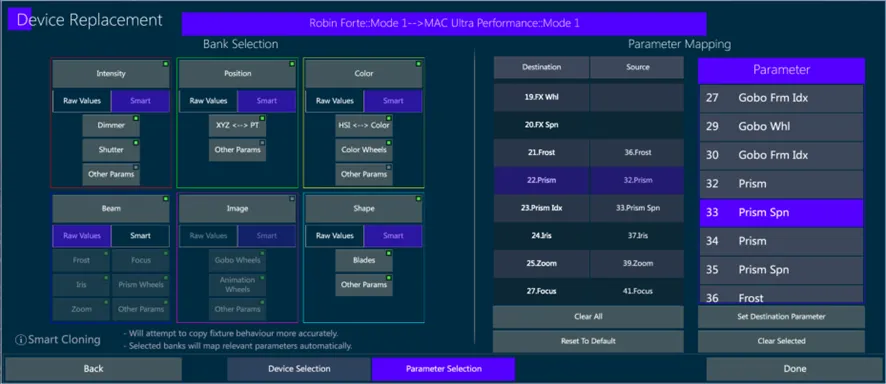Set Position bank to Smart
The height and width of the screenshot is (384, 886).
(x=267, y=101)
